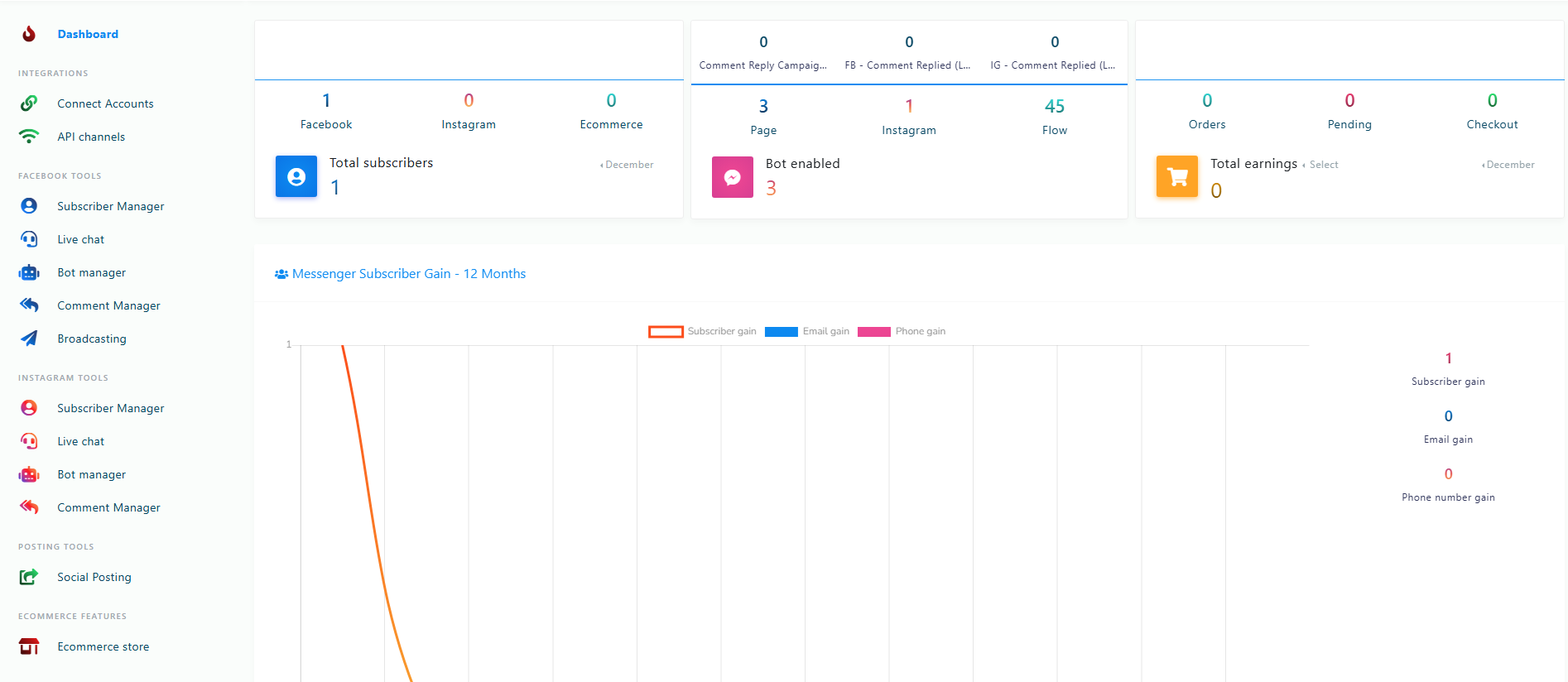Click the red Comment Manager reply icon

click(x=29, y=507)
